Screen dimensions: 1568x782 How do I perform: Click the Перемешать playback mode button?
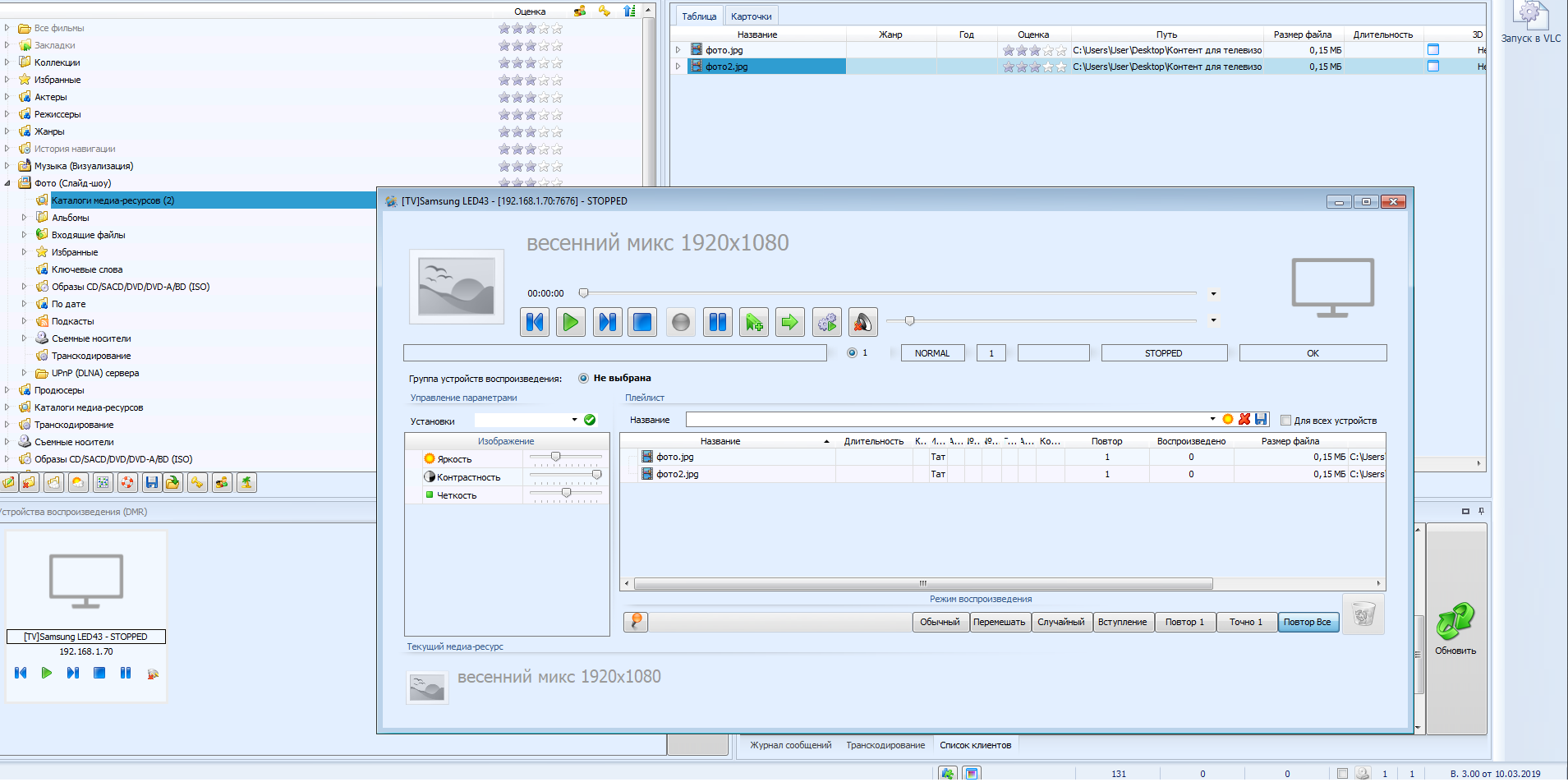(999, 622)
